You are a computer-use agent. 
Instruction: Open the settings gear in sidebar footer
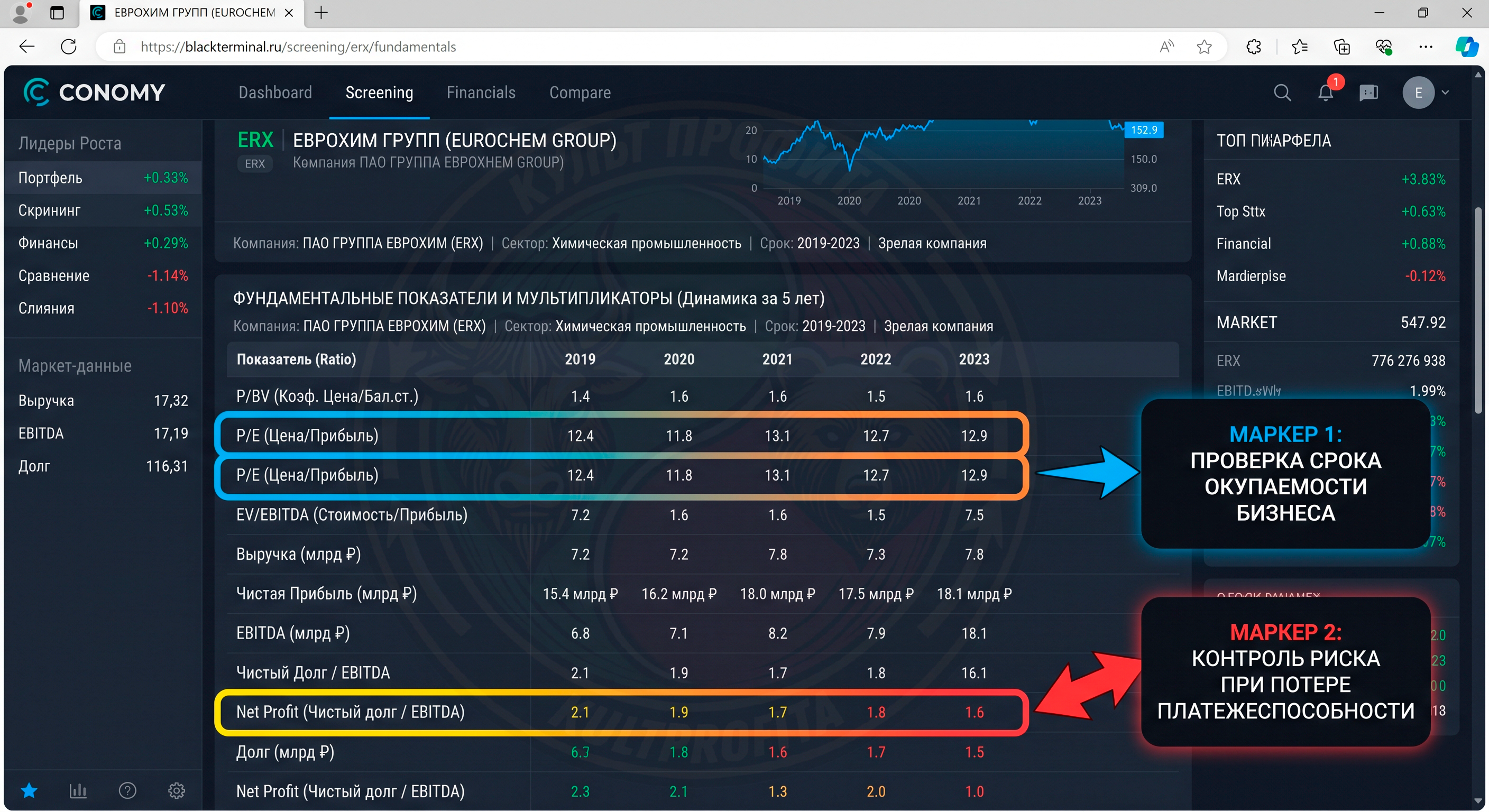point(176,790)
